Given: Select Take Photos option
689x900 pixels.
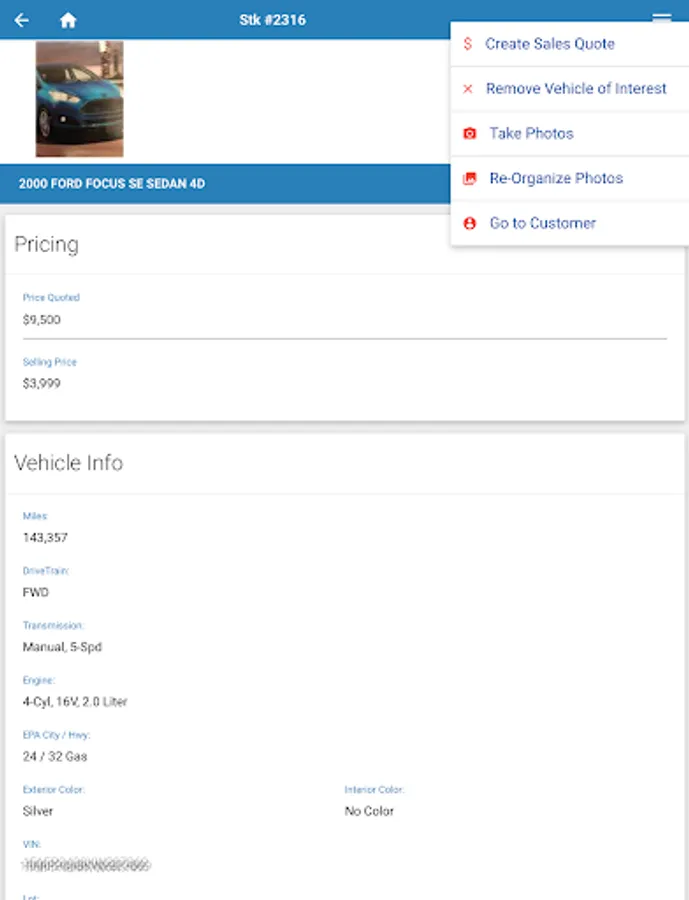Looking at the screenshot, I should pyautogui.click(x=531, y=134).
